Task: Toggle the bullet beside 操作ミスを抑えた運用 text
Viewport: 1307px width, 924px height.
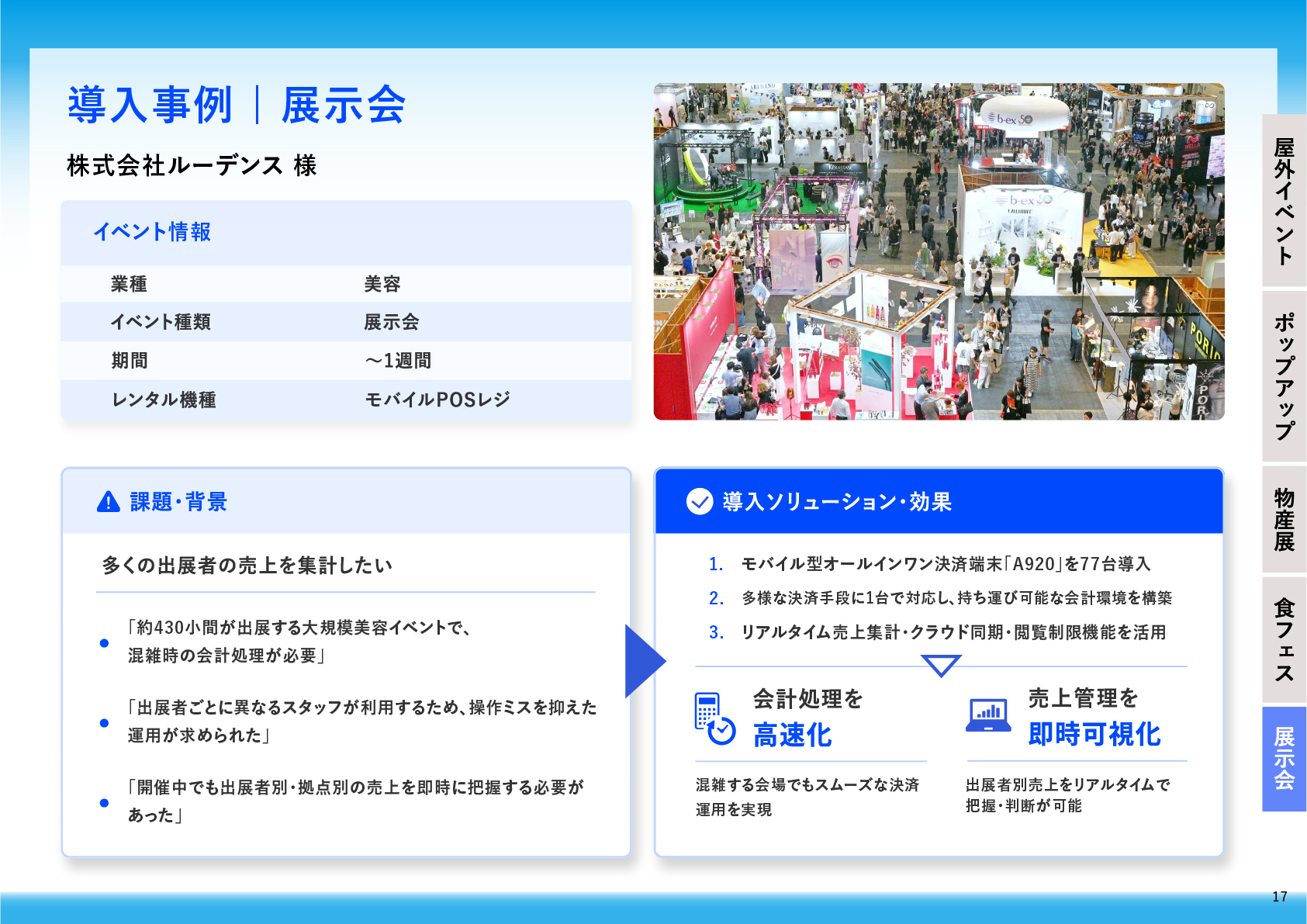Action: pos(103,724)
